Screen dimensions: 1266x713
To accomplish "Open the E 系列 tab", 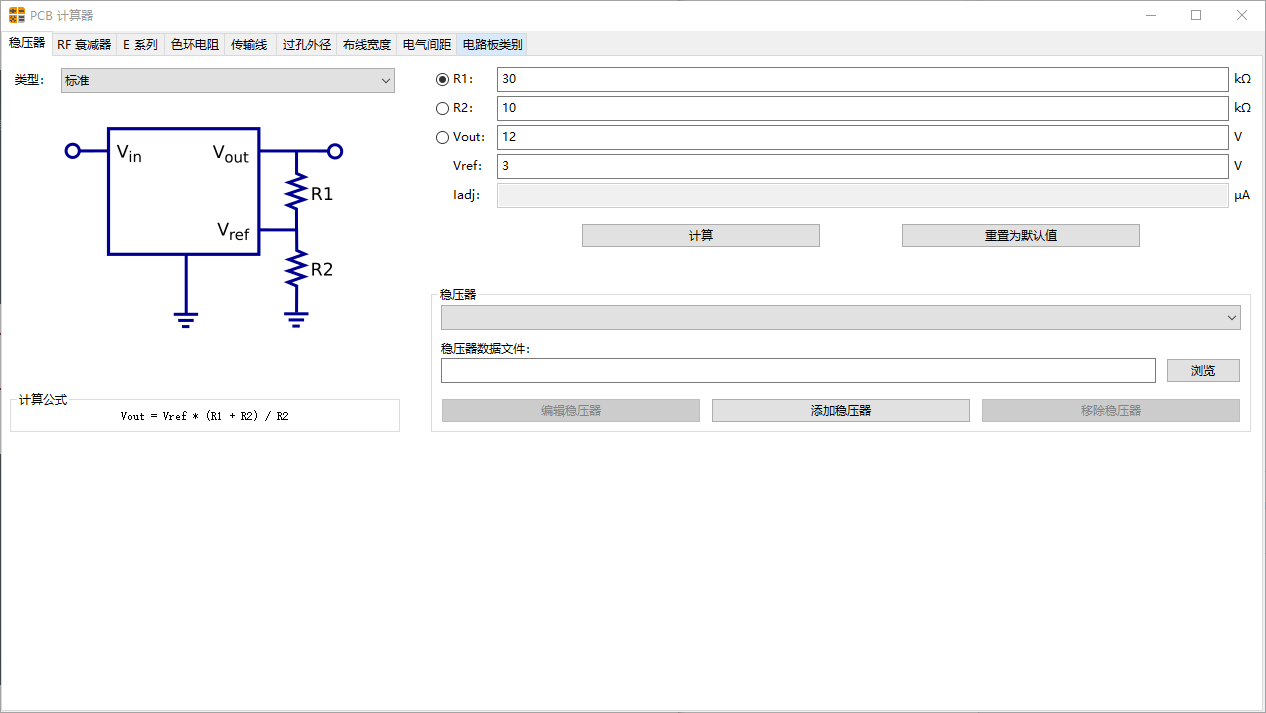I will 140,45.
